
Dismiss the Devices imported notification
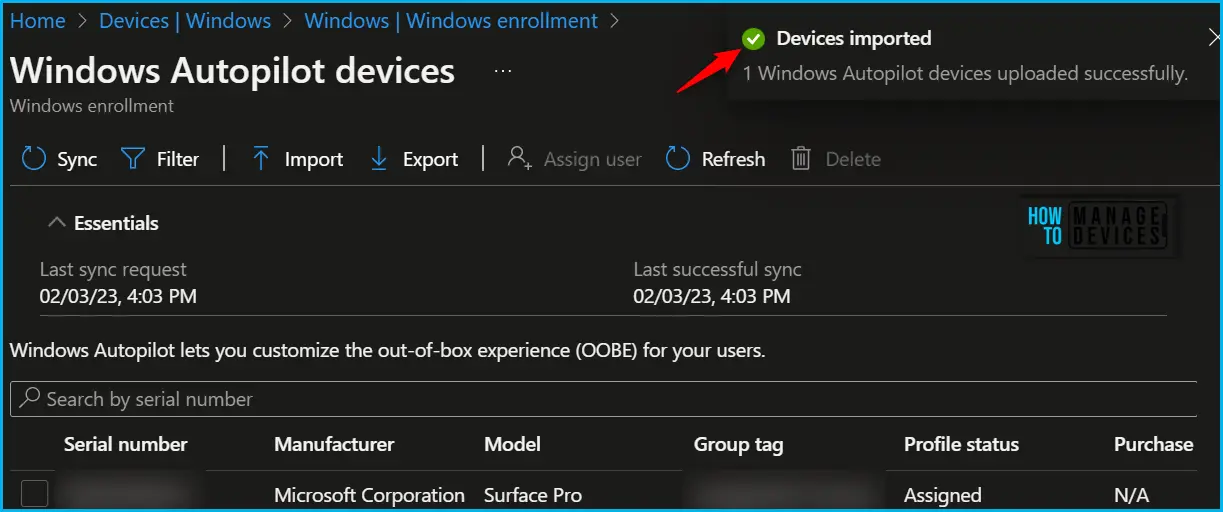[x=1213, y=38]
